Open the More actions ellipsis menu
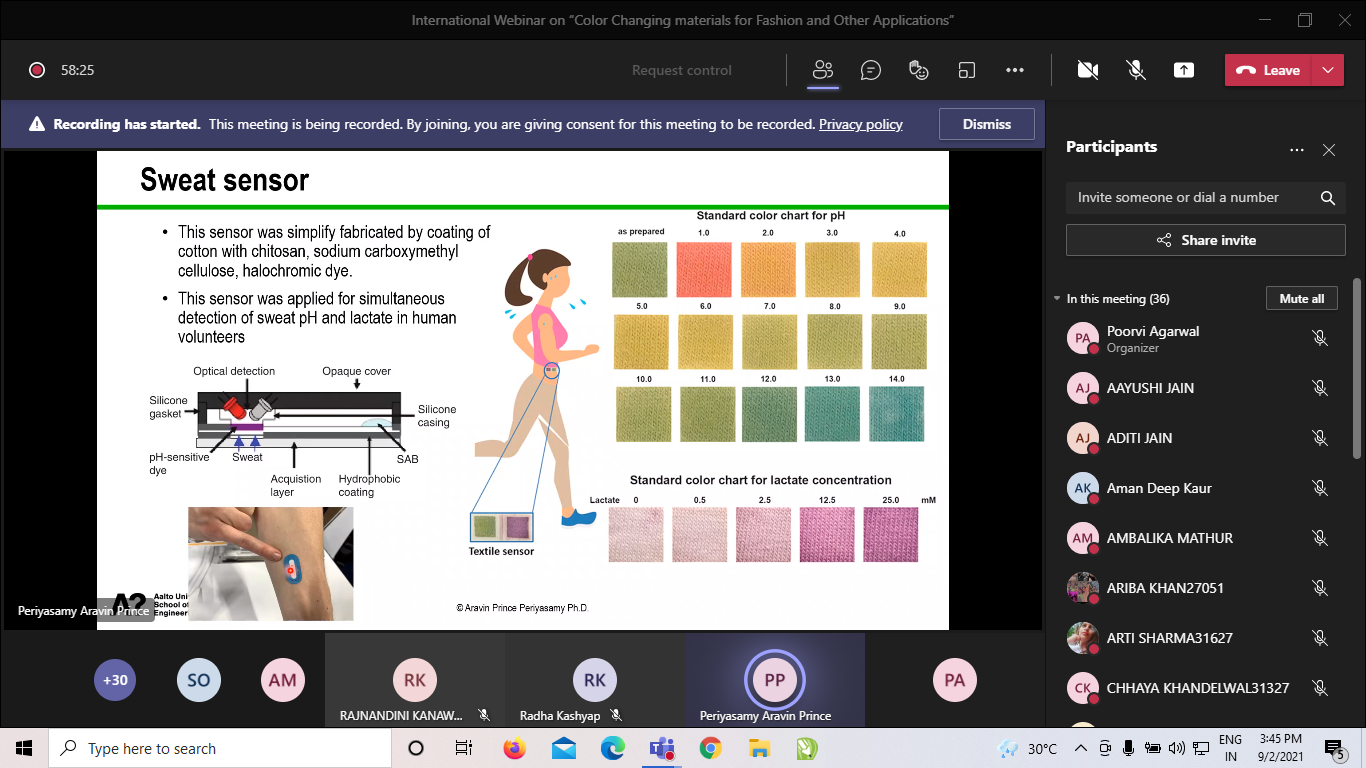This screenshot has width=1366, height=768. [1015, 70]
